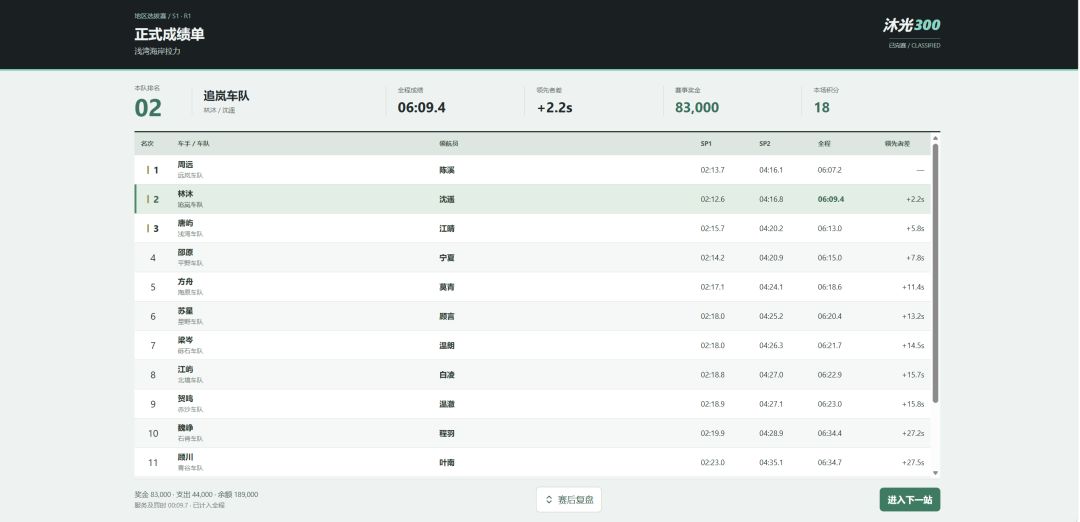Select driver 顾川 in row 11
The image size is (1080, 522).
pos(185,457)
